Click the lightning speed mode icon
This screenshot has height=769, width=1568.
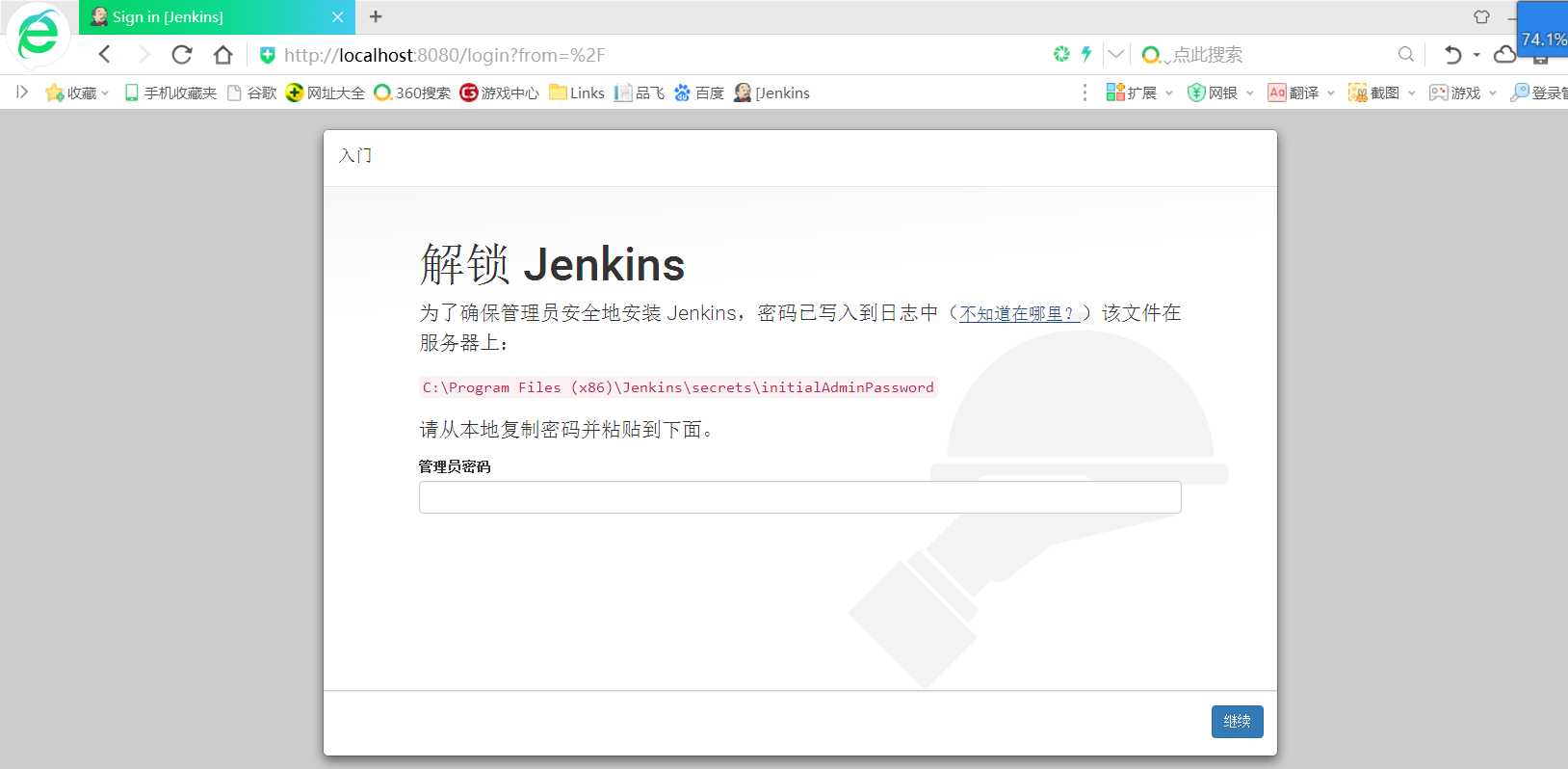1086,54
